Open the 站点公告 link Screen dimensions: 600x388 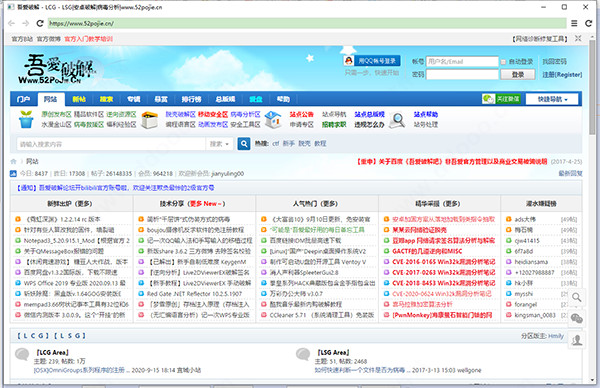302,114
